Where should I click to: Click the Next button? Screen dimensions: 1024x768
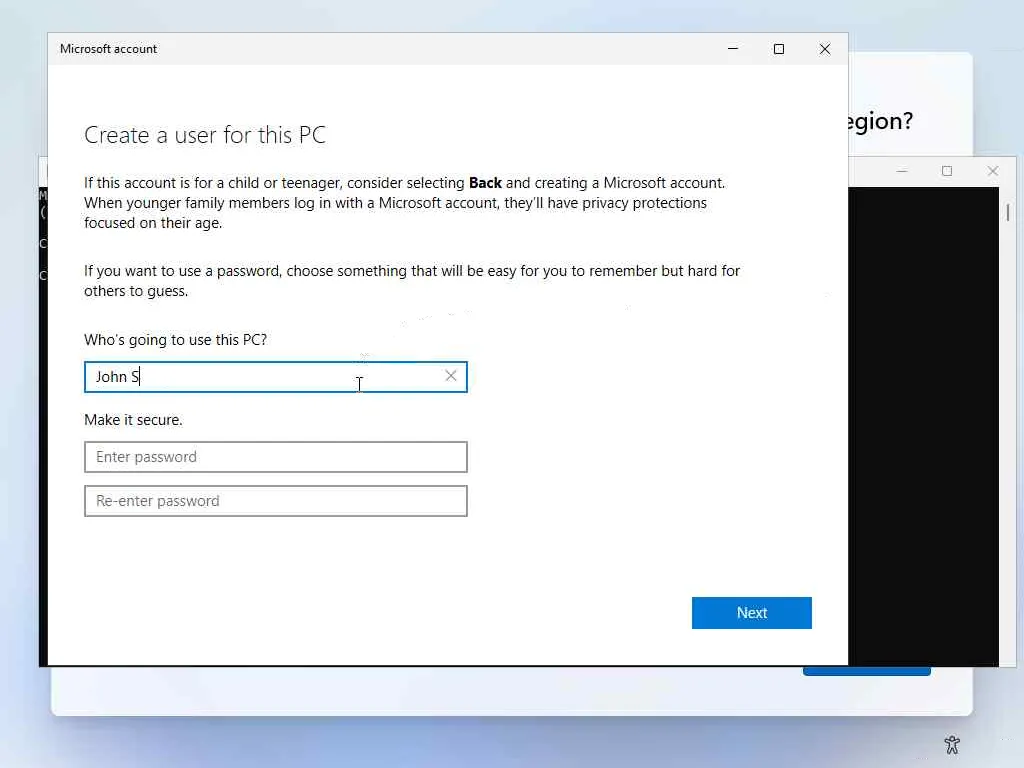click(752, 613)
